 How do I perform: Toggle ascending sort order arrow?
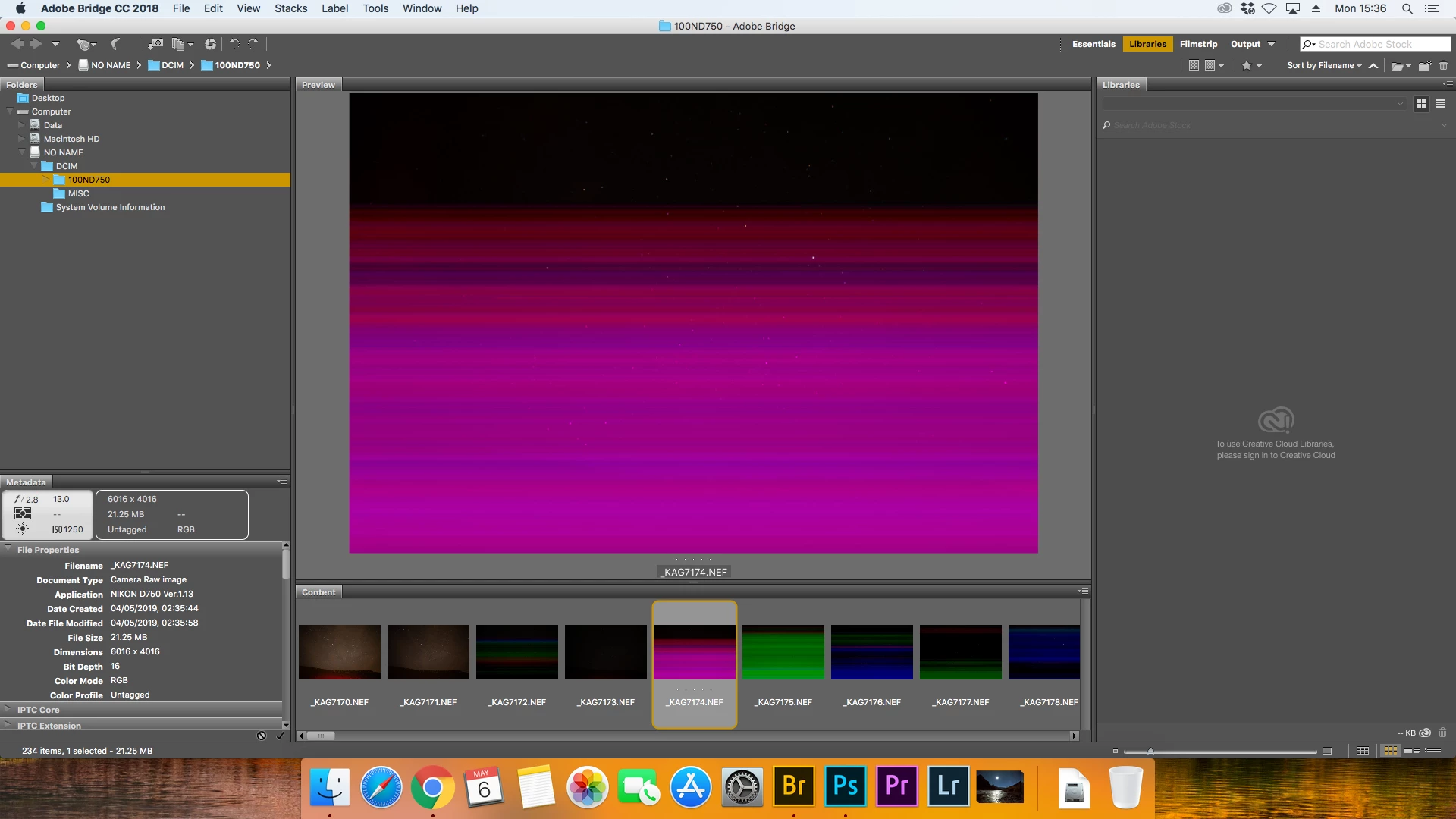pyautogui.click(x=1373, y=66)
